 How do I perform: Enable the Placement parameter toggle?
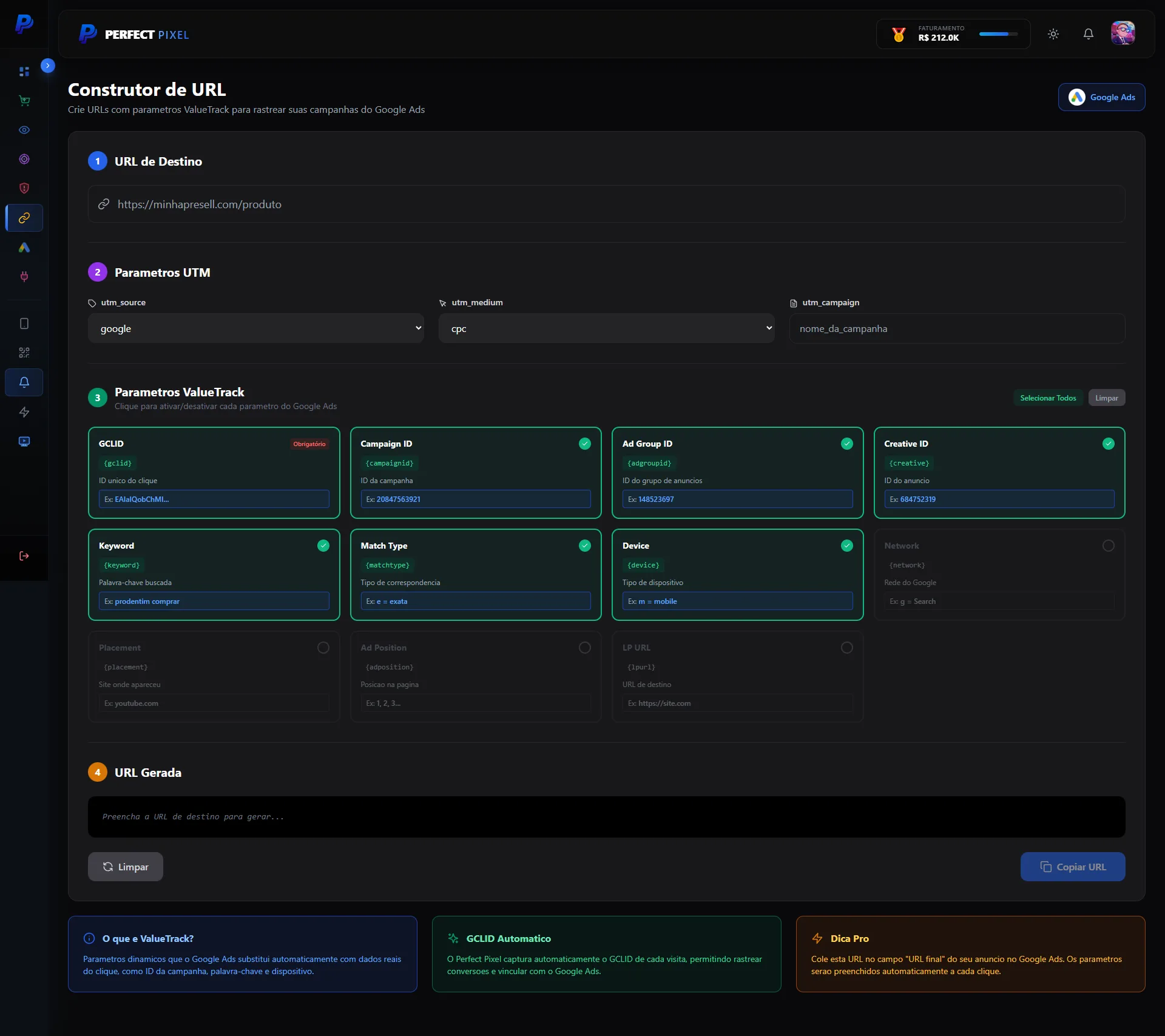(323, 648)
